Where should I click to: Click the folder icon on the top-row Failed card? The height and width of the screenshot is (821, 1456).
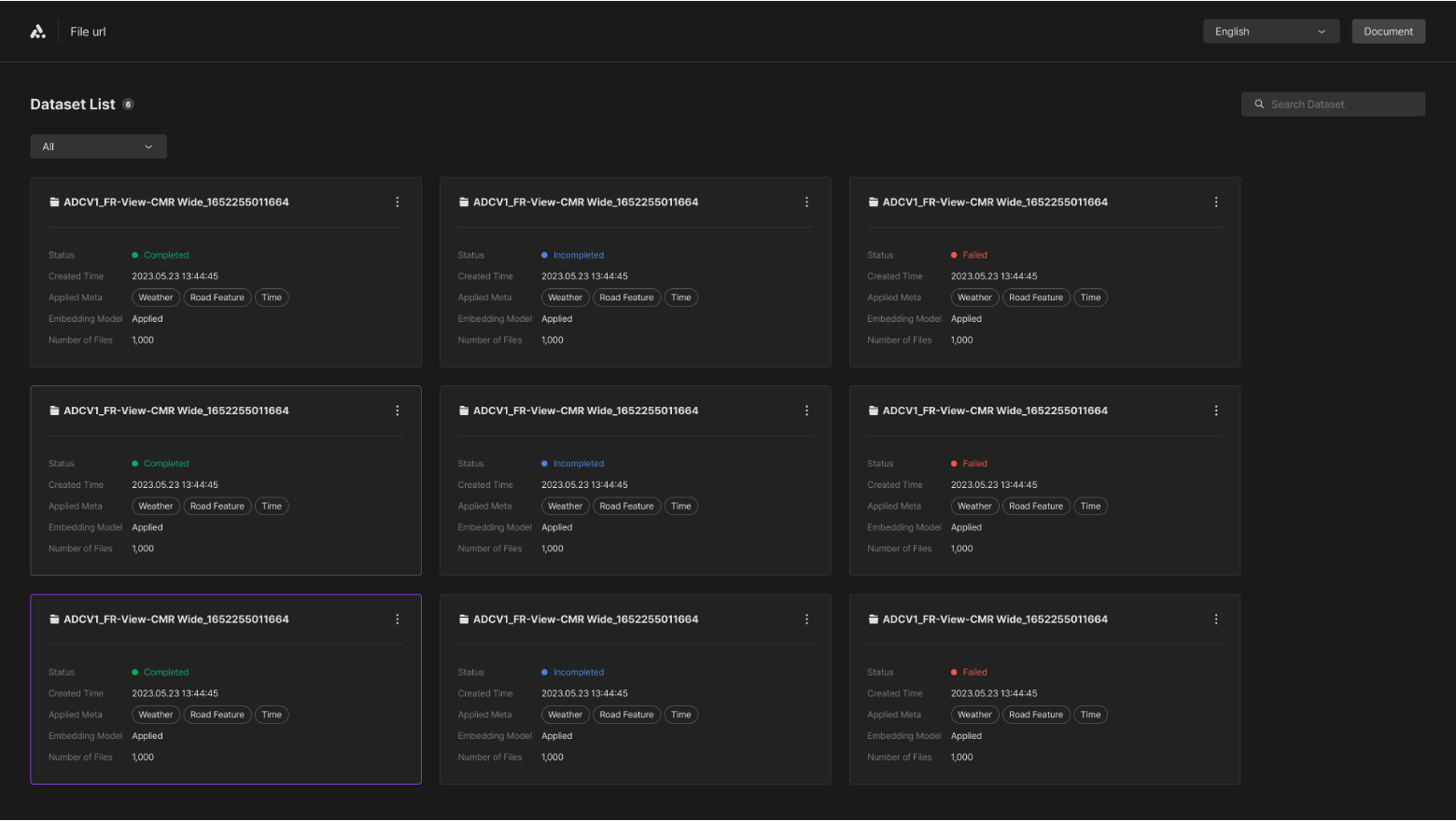874,202
